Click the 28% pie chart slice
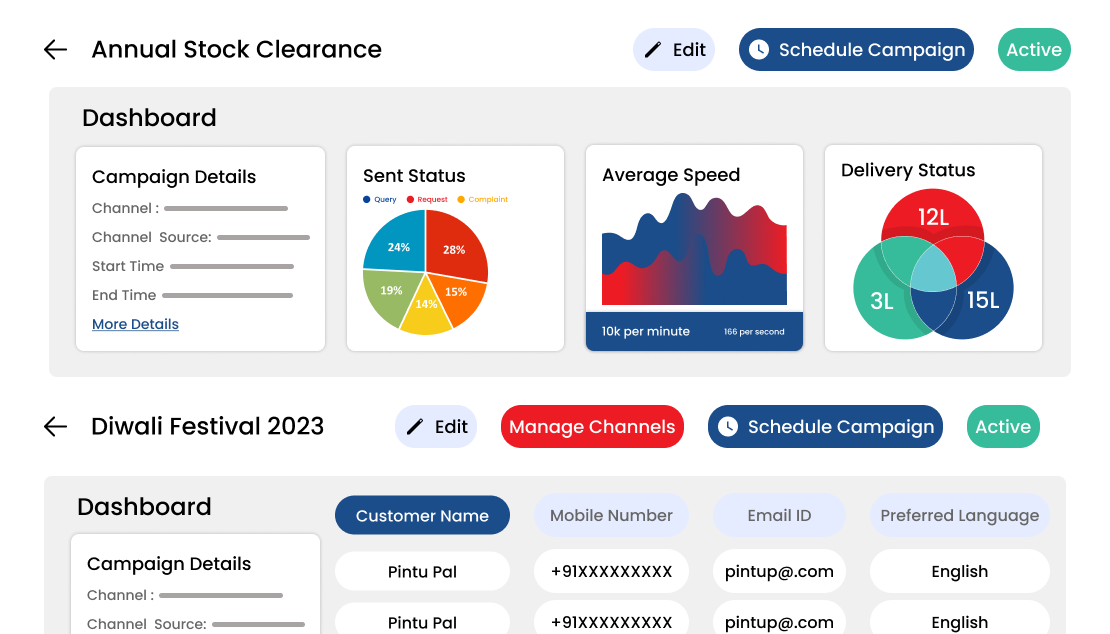1110x634 pixels. click(x=456, y=248)
